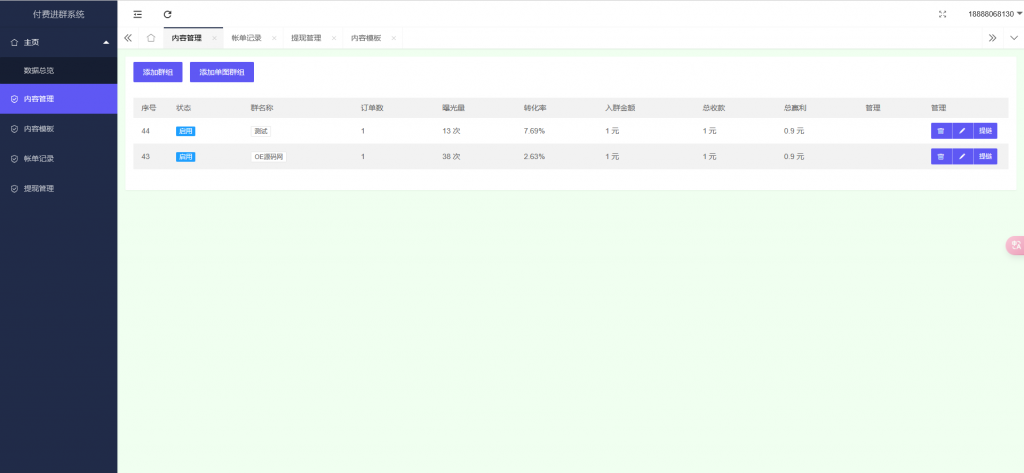Open the tab options dropdown chevron
This screenshot has width=1024, height=473.
(1012, 38)
